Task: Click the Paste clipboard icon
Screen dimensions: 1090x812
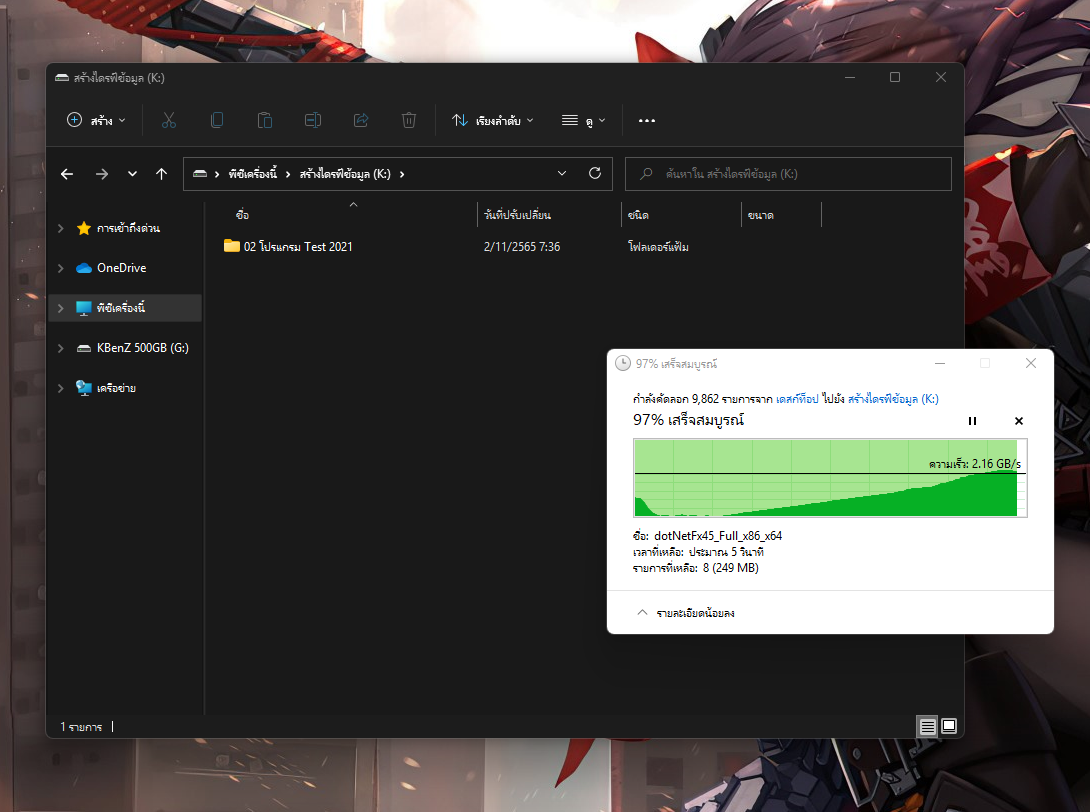Action: point(265,120)
